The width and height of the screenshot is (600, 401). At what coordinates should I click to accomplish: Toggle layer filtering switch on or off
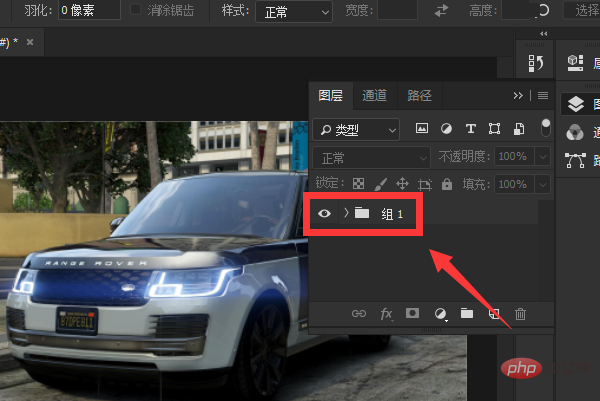546,128
